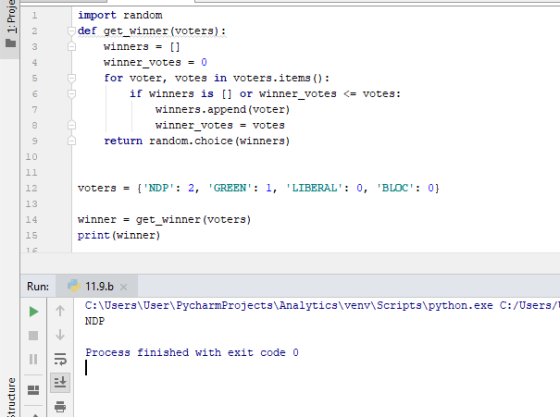Collapse the for loop block
Viewport: 560px width, 417px height.
point(71,78)
